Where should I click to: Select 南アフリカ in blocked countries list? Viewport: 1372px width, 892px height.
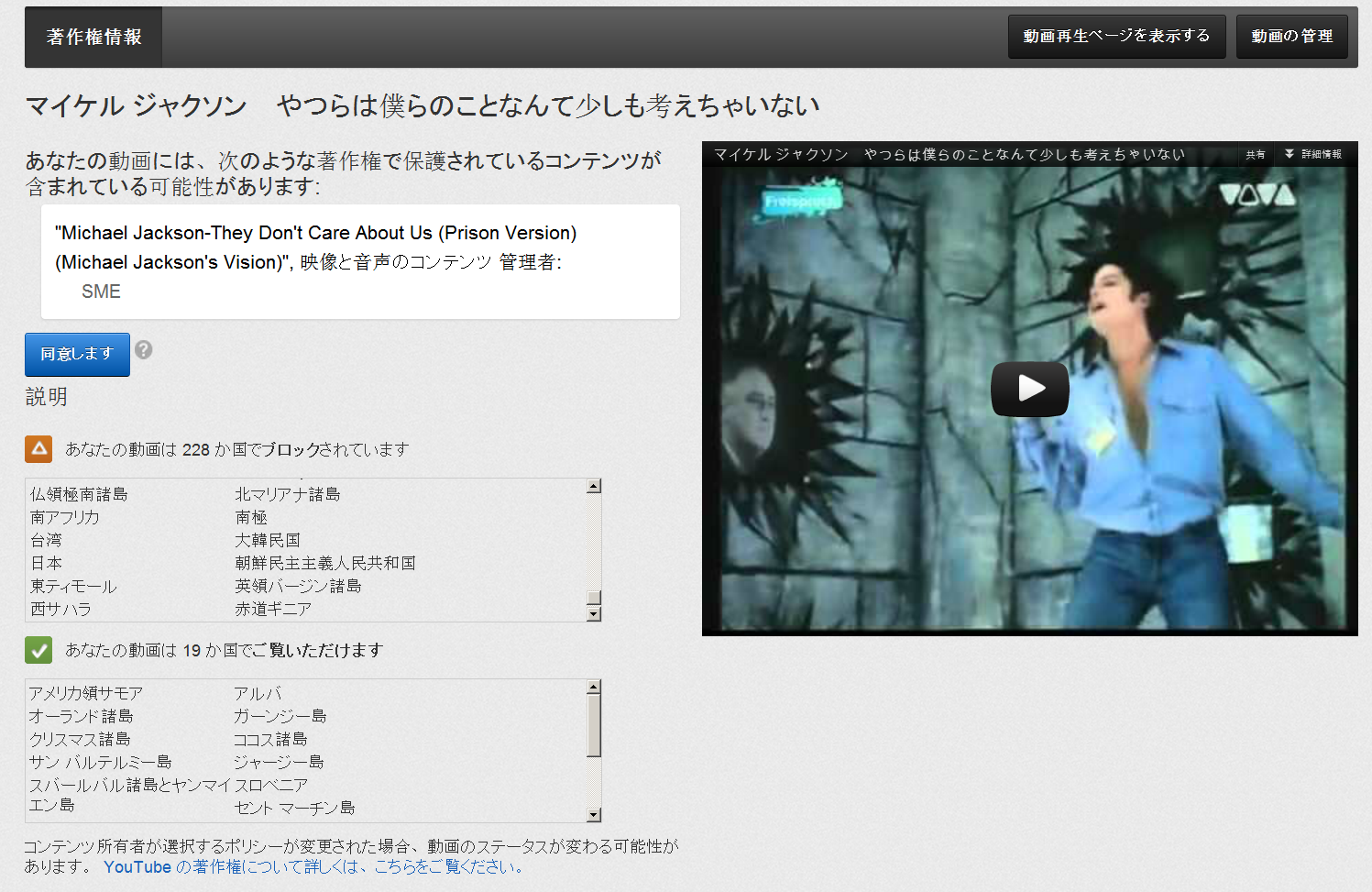(64, 517)
